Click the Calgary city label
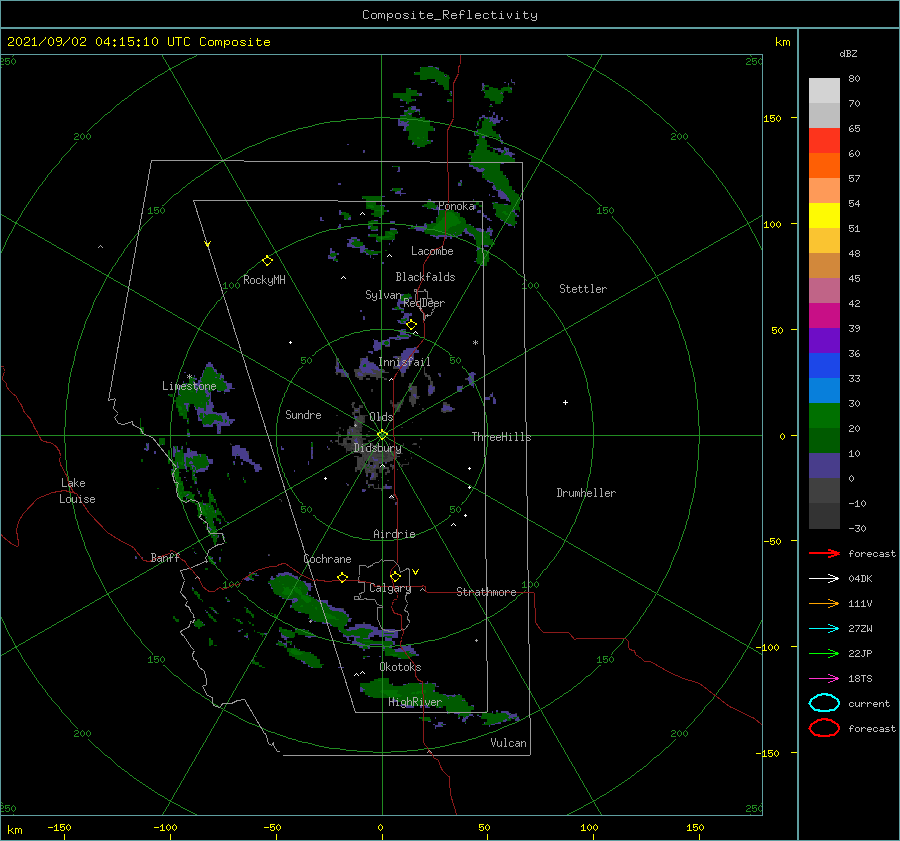 click(390, 588)
